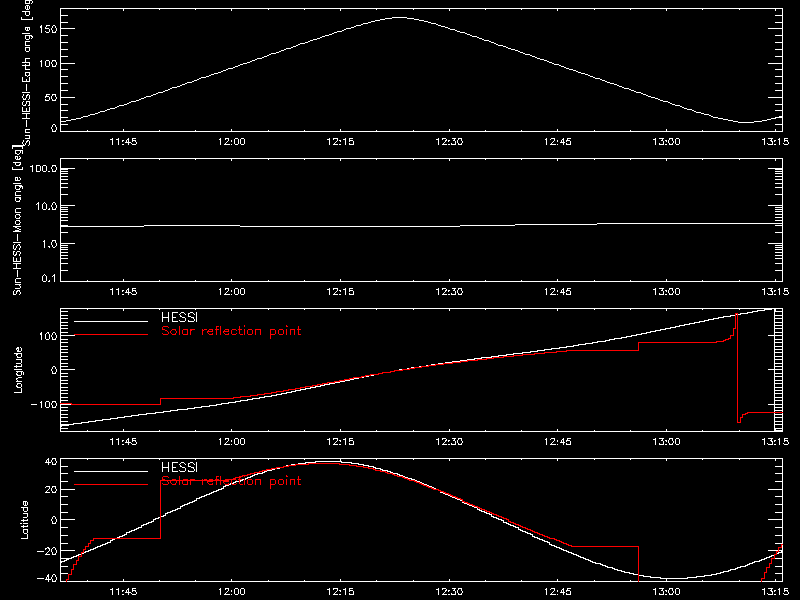Click 12:45 time label under Moon angle plot
Viewport: 800px width, 600px height.
click(558, 292)
